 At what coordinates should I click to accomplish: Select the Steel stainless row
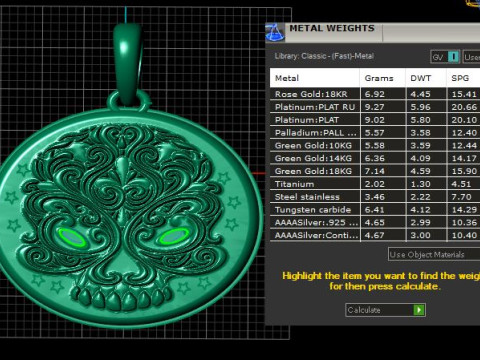(x=375, y=197)
